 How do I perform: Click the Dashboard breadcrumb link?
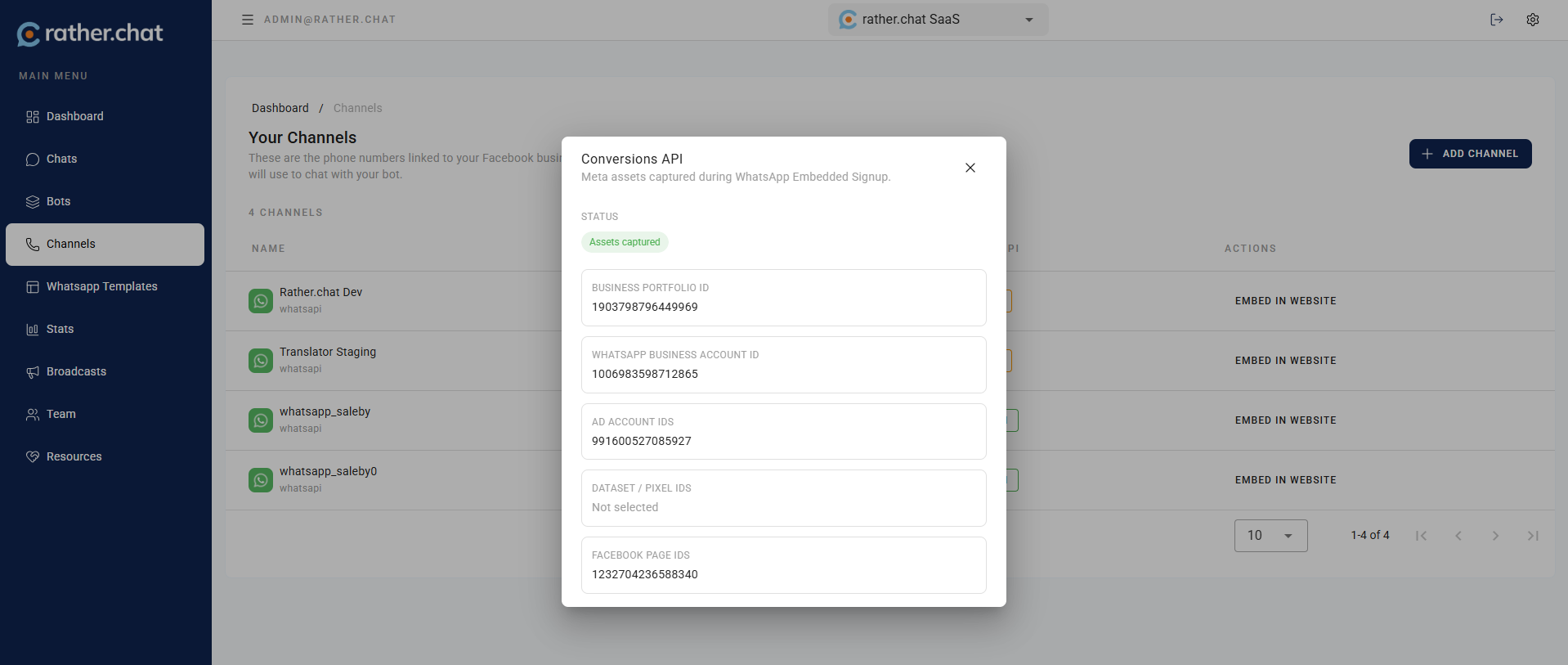[280, 108]
